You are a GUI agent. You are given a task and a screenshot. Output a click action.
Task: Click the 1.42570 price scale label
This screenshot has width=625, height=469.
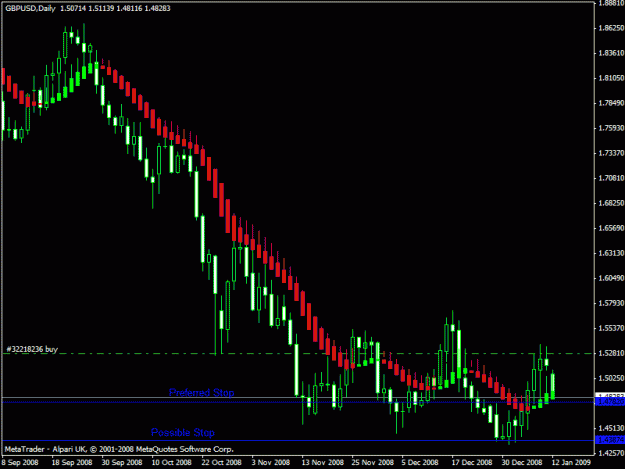pyautogui.click(x=611, y=453)
